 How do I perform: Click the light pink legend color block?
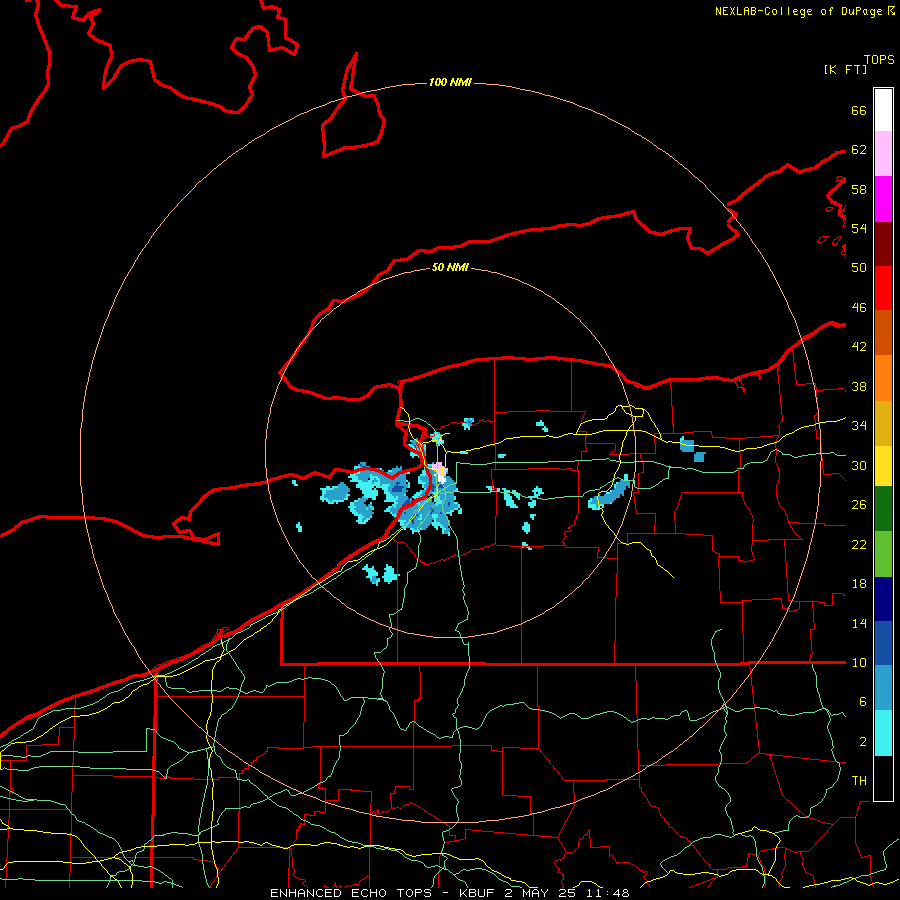(883, 154)
